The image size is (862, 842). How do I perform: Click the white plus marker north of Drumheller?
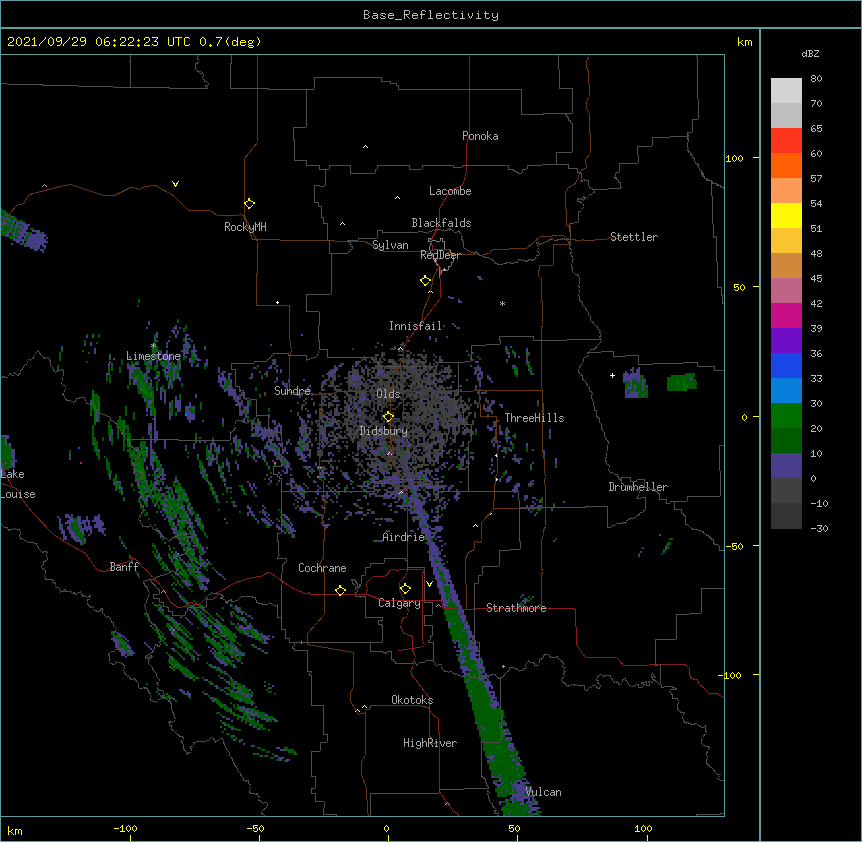click(612, 375)
